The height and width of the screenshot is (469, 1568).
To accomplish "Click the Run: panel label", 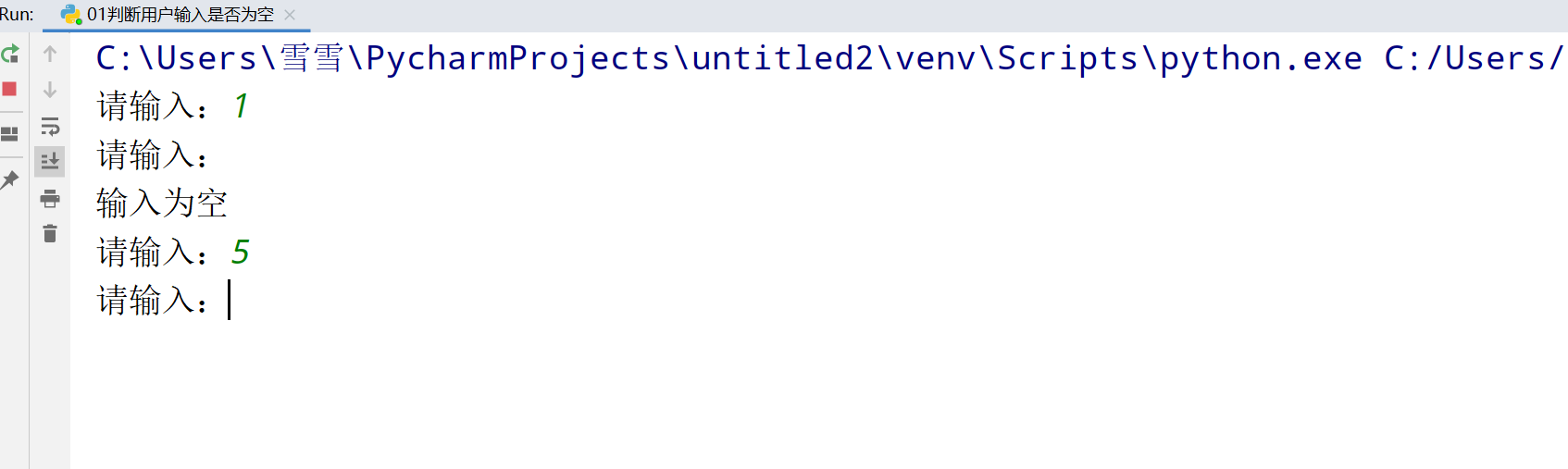I will [x=17, y=15].
